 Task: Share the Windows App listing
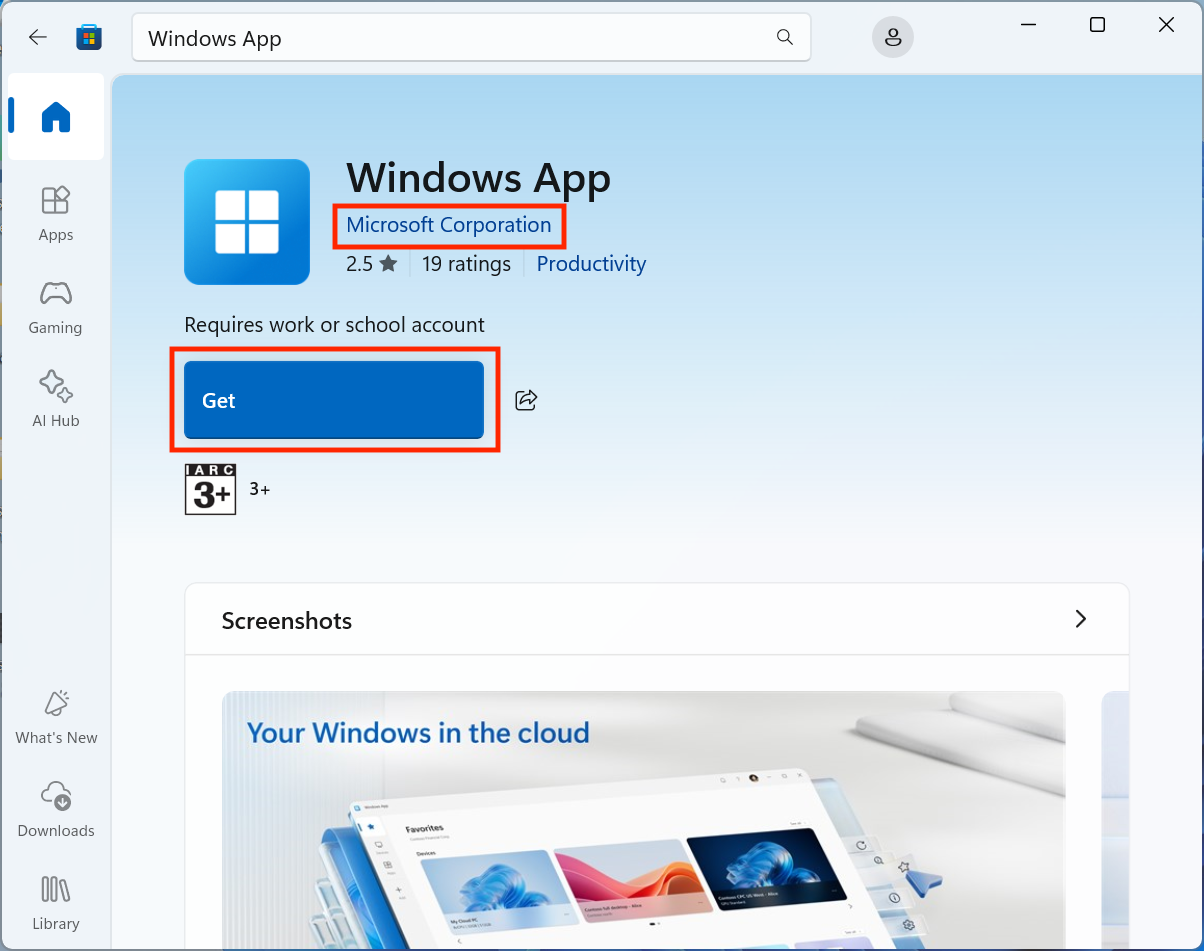click(x=526, y=399)
